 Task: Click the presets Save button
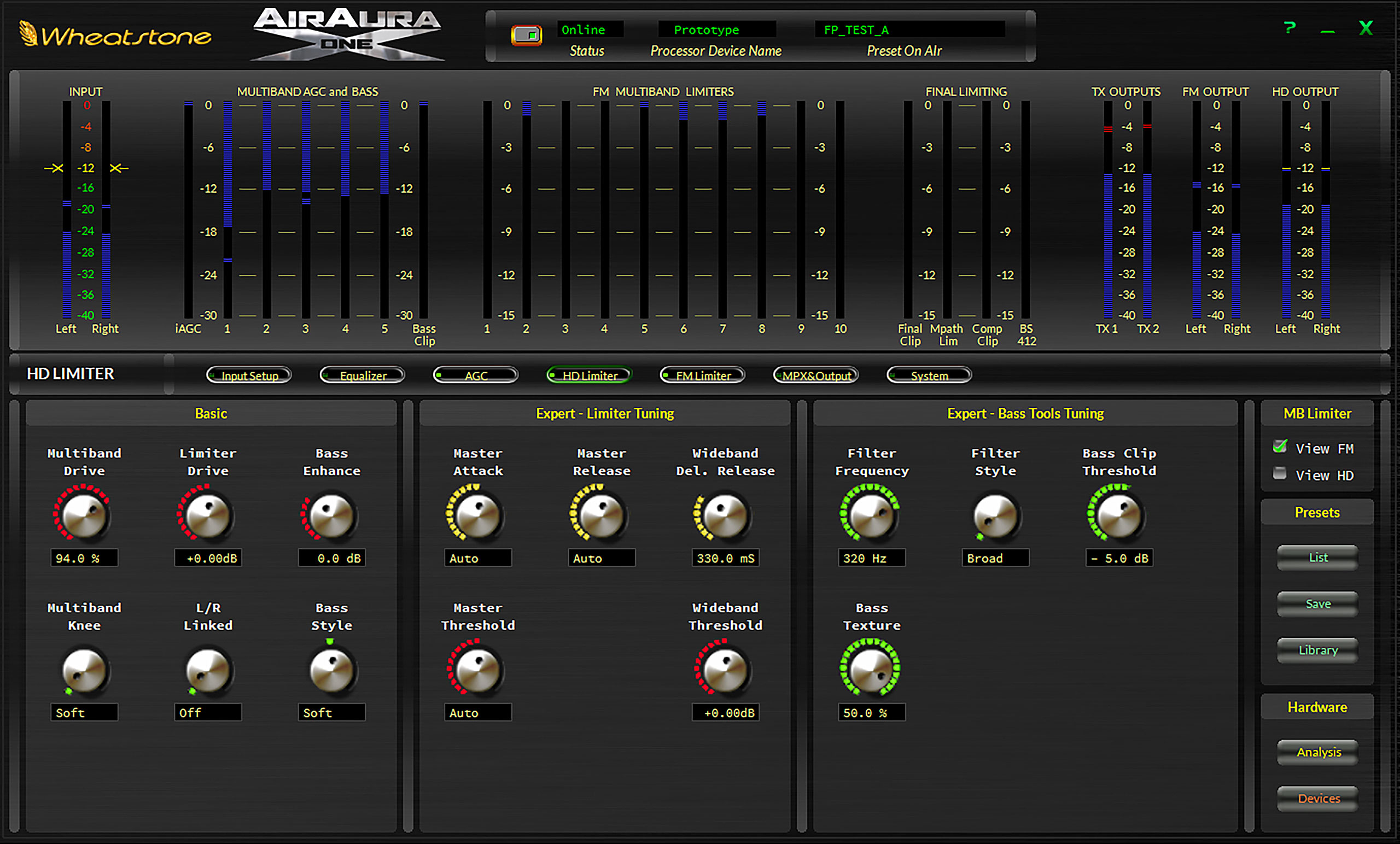tap(1317, 605)
